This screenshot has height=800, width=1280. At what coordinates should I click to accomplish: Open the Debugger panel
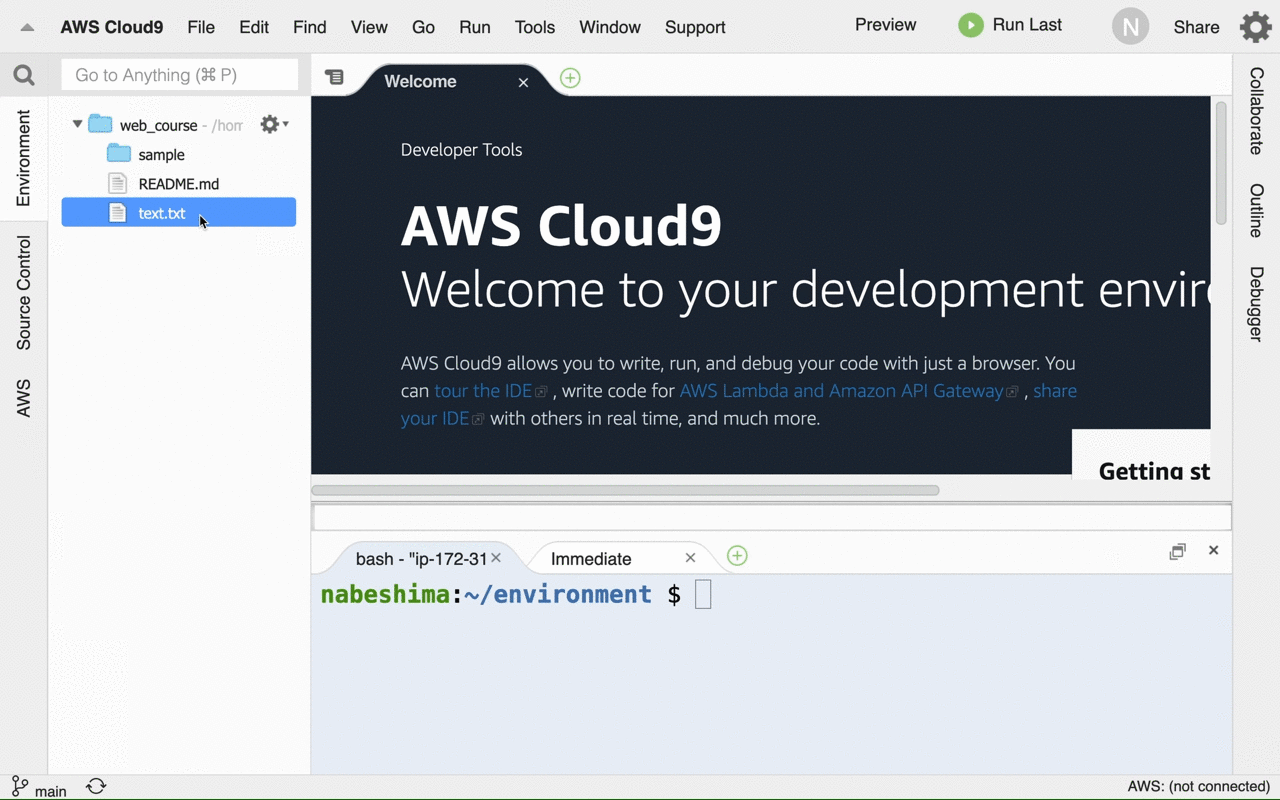click(1256, 304)
